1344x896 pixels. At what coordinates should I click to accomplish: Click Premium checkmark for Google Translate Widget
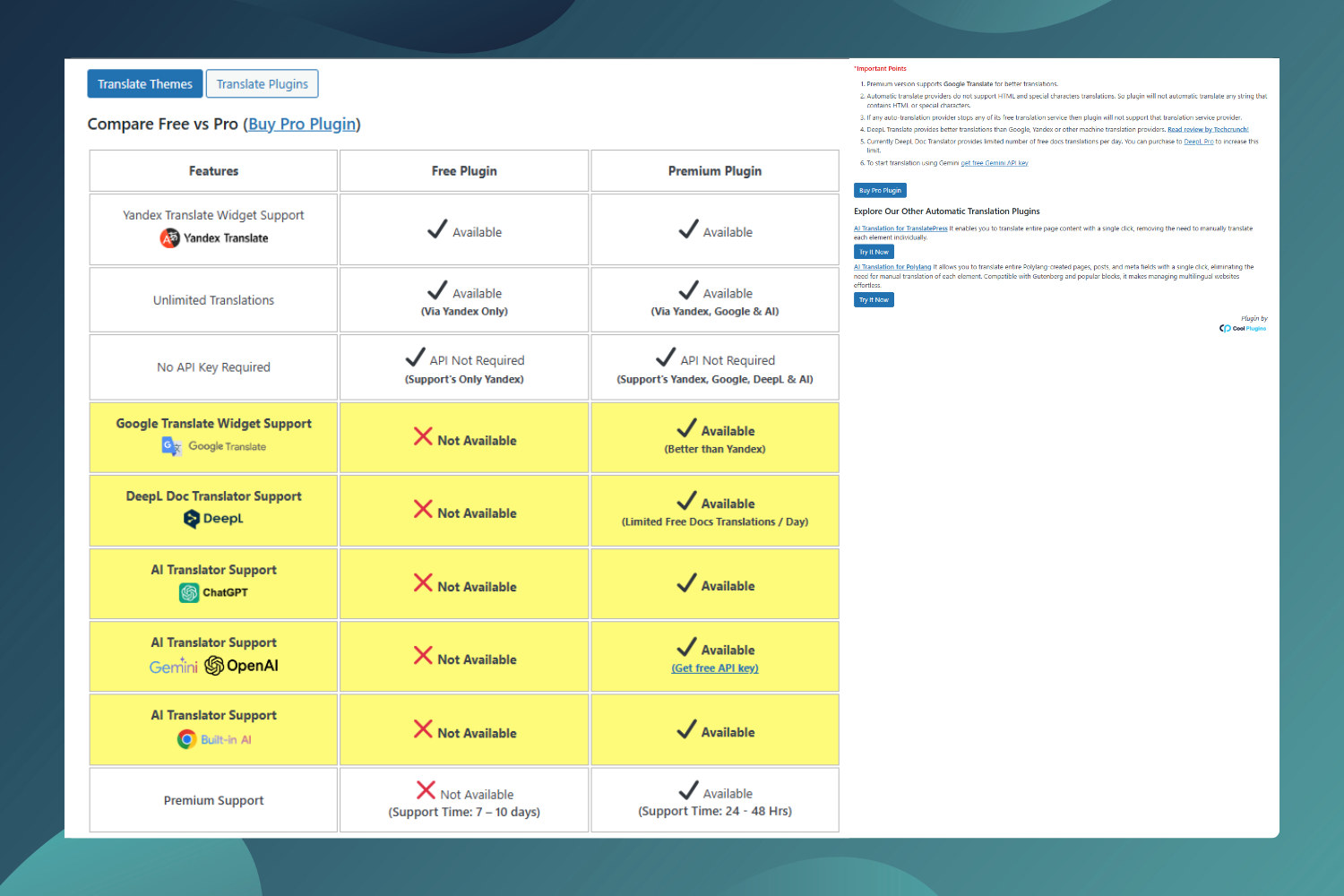click(x=686, y=428)
